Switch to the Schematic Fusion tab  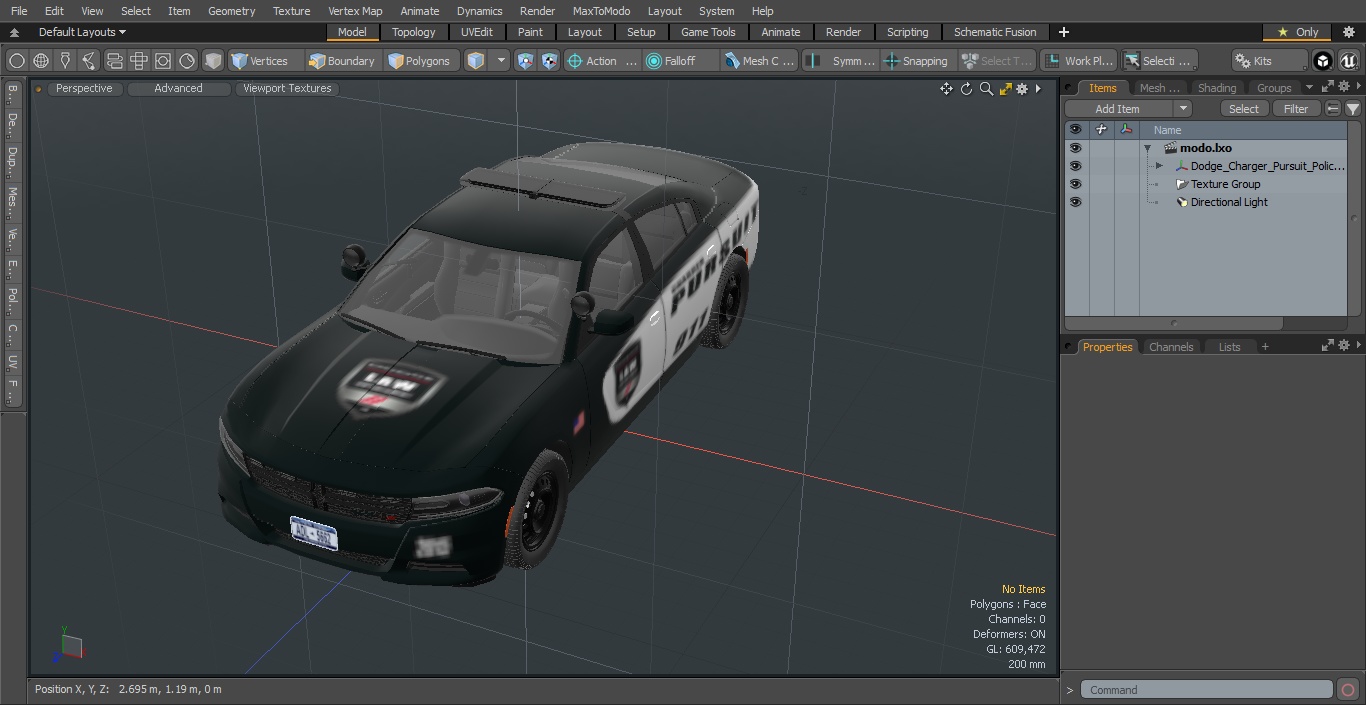click(995, 32)
